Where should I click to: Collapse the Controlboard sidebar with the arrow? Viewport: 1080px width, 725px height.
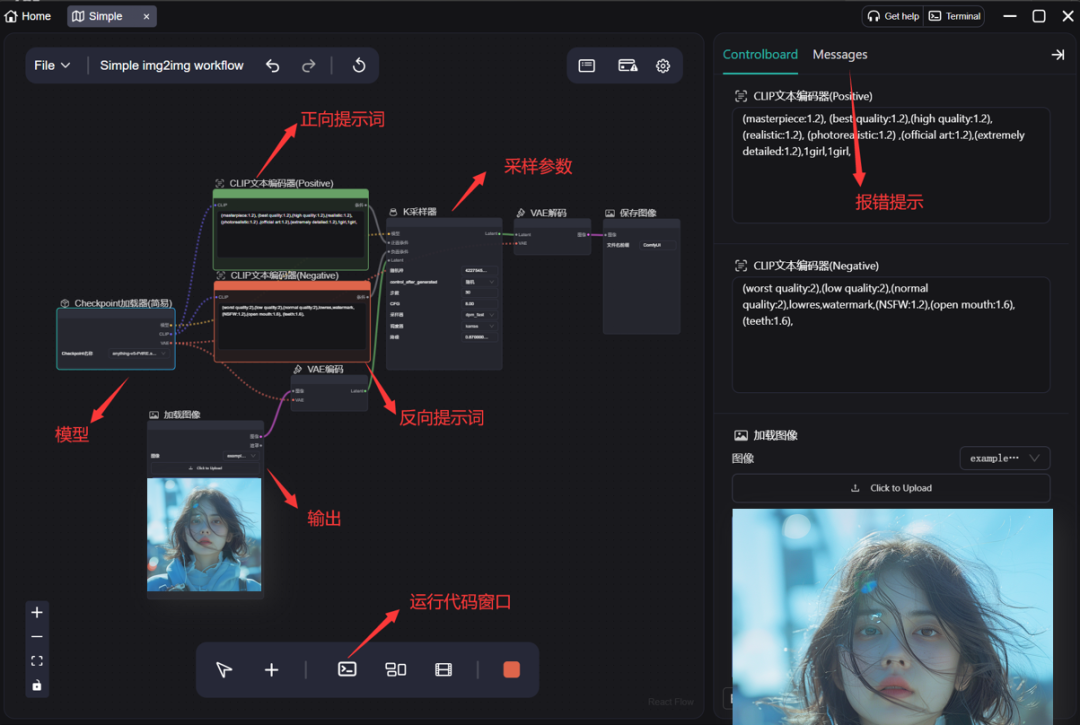tap(1058, 55)
